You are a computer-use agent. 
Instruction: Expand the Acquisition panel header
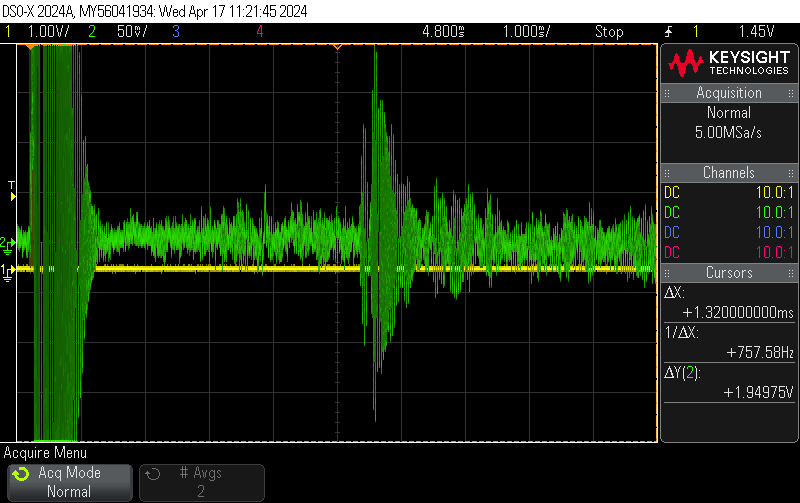[x=728, y=93]
